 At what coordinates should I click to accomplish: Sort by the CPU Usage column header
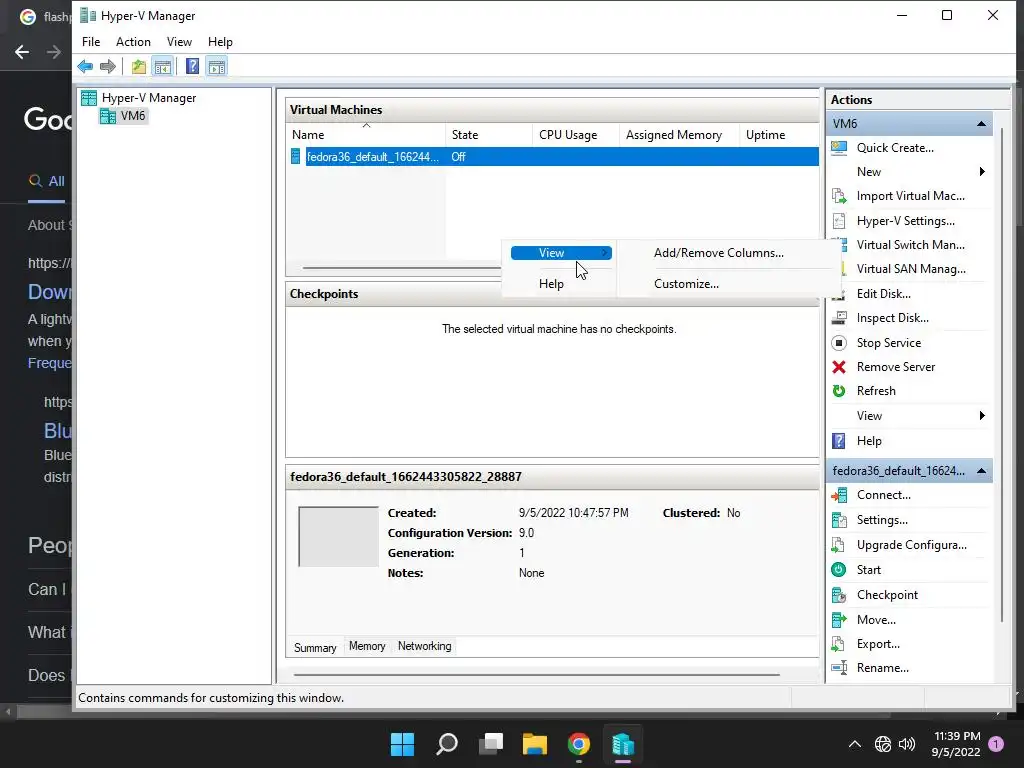tap(576, 135)
